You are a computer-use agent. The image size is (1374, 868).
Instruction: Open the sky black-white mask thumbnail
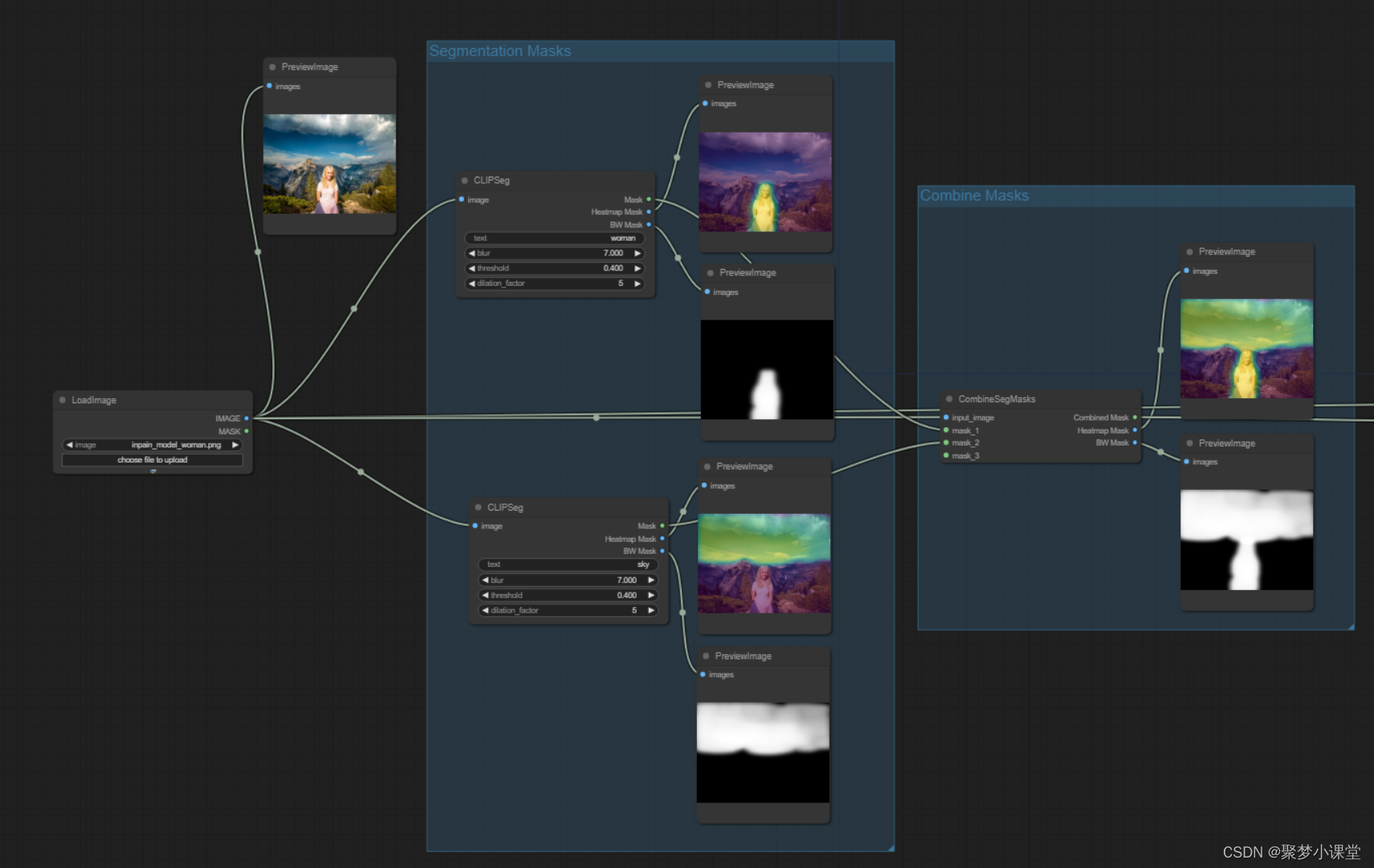point(763,752)
